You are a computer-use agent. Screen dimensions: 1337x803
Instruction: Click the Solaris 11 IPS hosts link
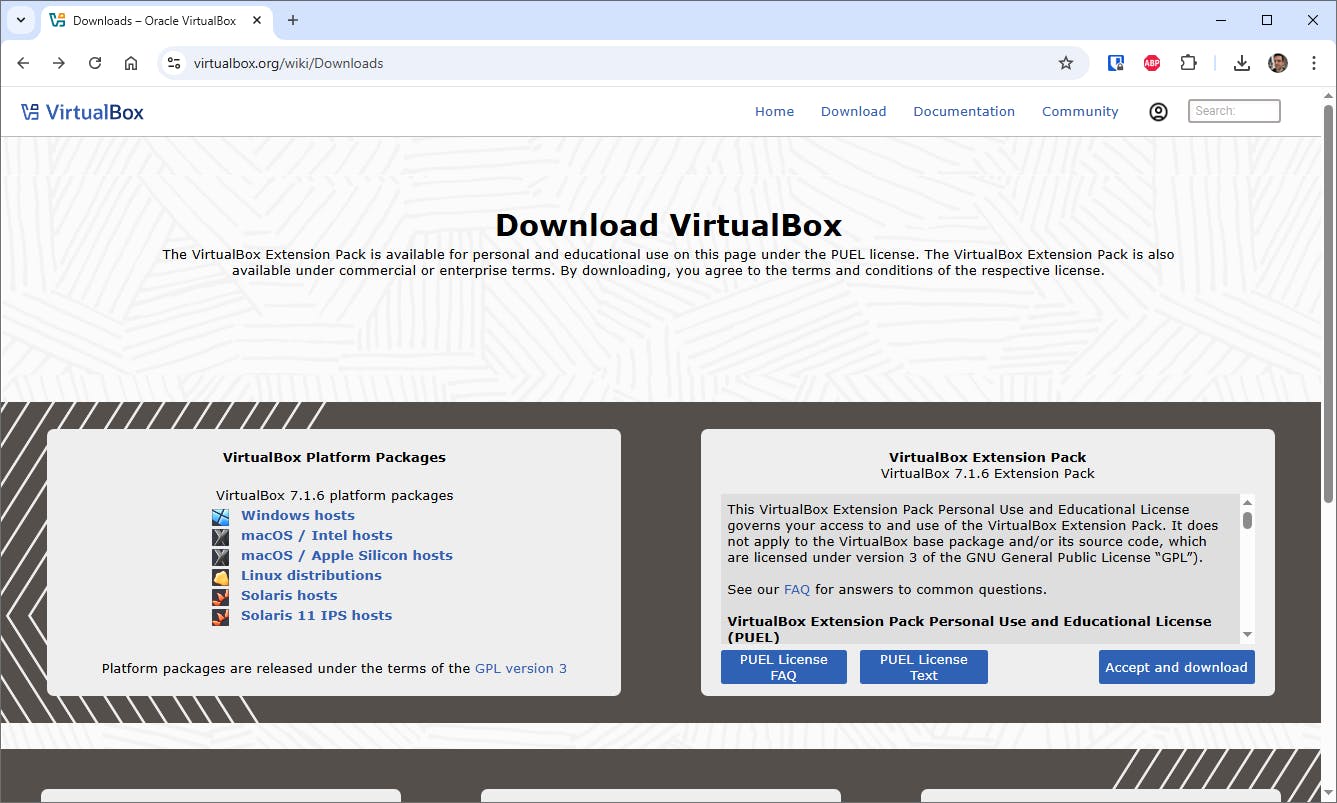coord(316,616)
